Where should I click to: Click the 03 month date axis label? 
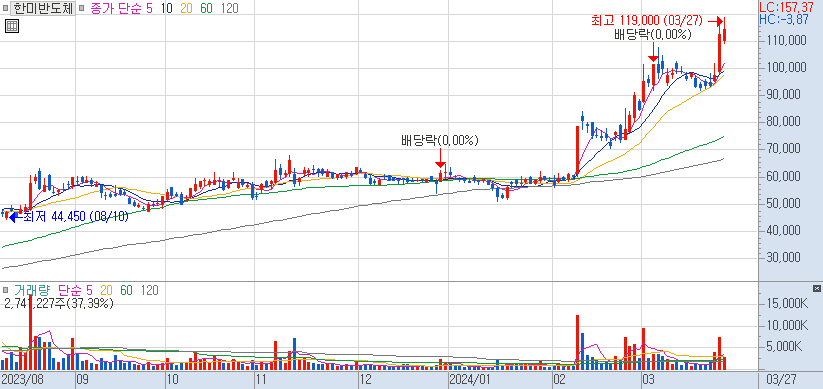point(649,379)
